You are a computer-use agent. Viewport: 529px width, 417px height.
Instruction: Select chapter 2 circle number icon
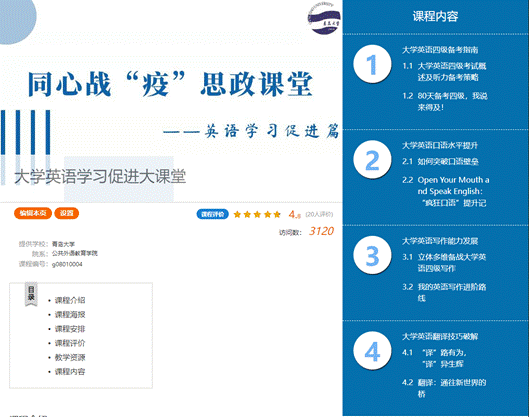[x=372, y=160]
